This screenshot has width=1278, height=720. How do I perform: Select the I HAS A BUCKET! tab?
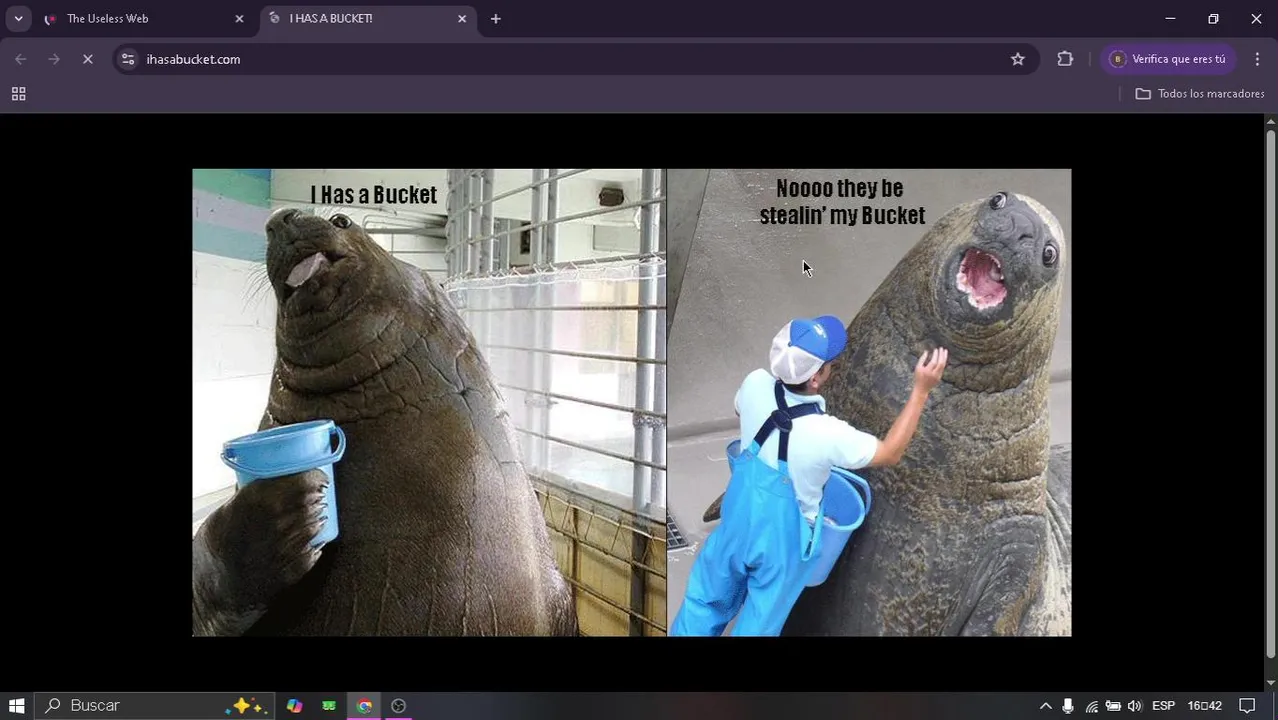click(368, 18)
